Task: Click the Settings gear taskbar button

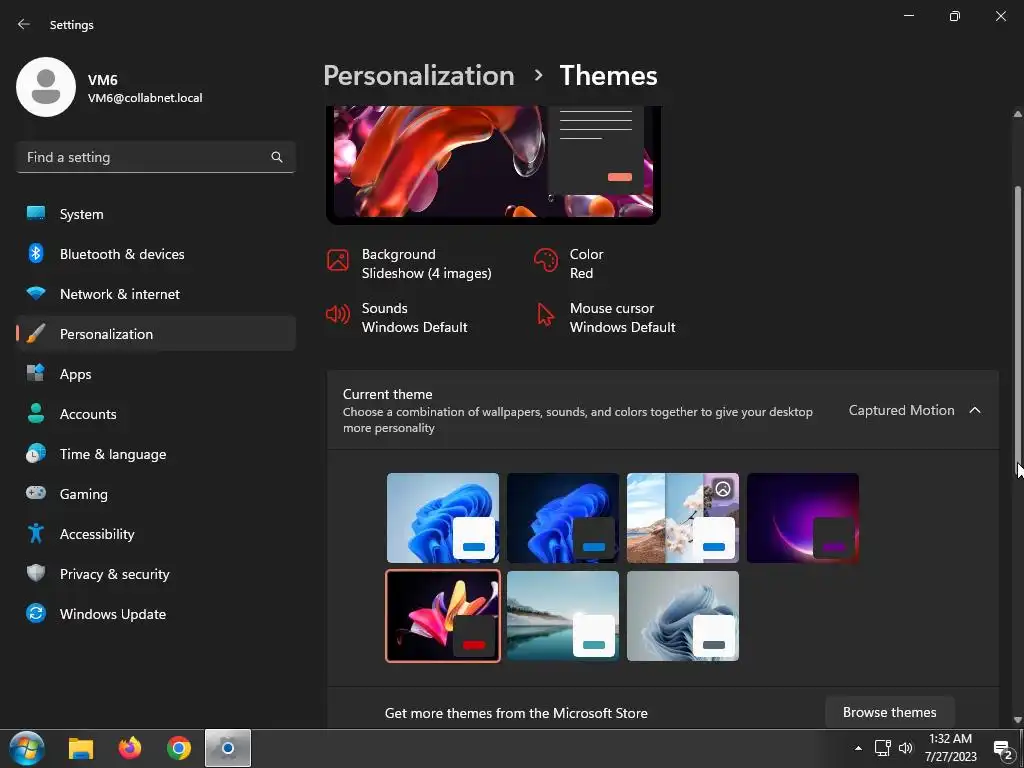Action: click(x=228, y=748)
